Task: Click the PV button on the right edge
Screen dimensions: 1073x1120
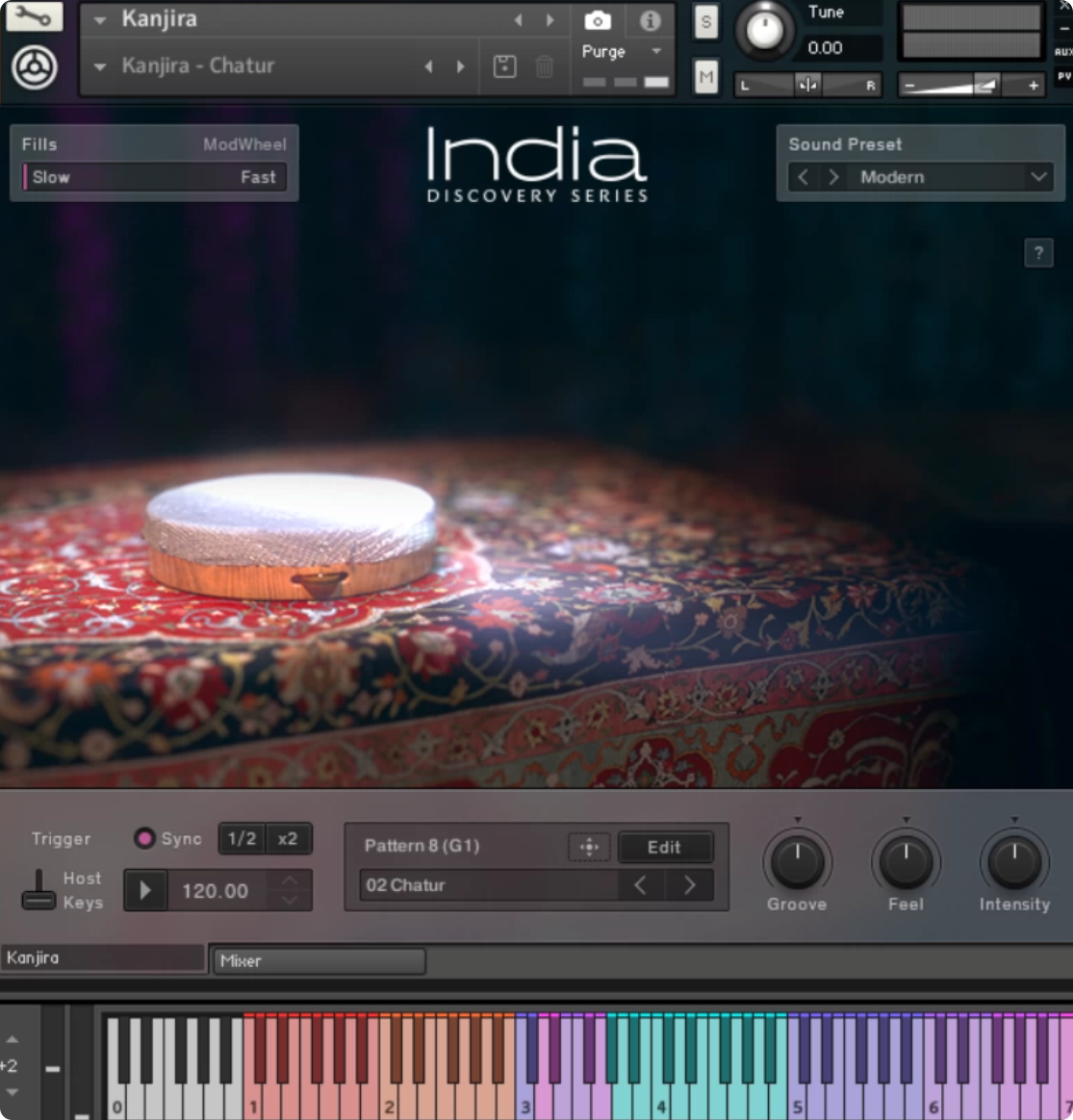Action: click(x=1063, y=76)
